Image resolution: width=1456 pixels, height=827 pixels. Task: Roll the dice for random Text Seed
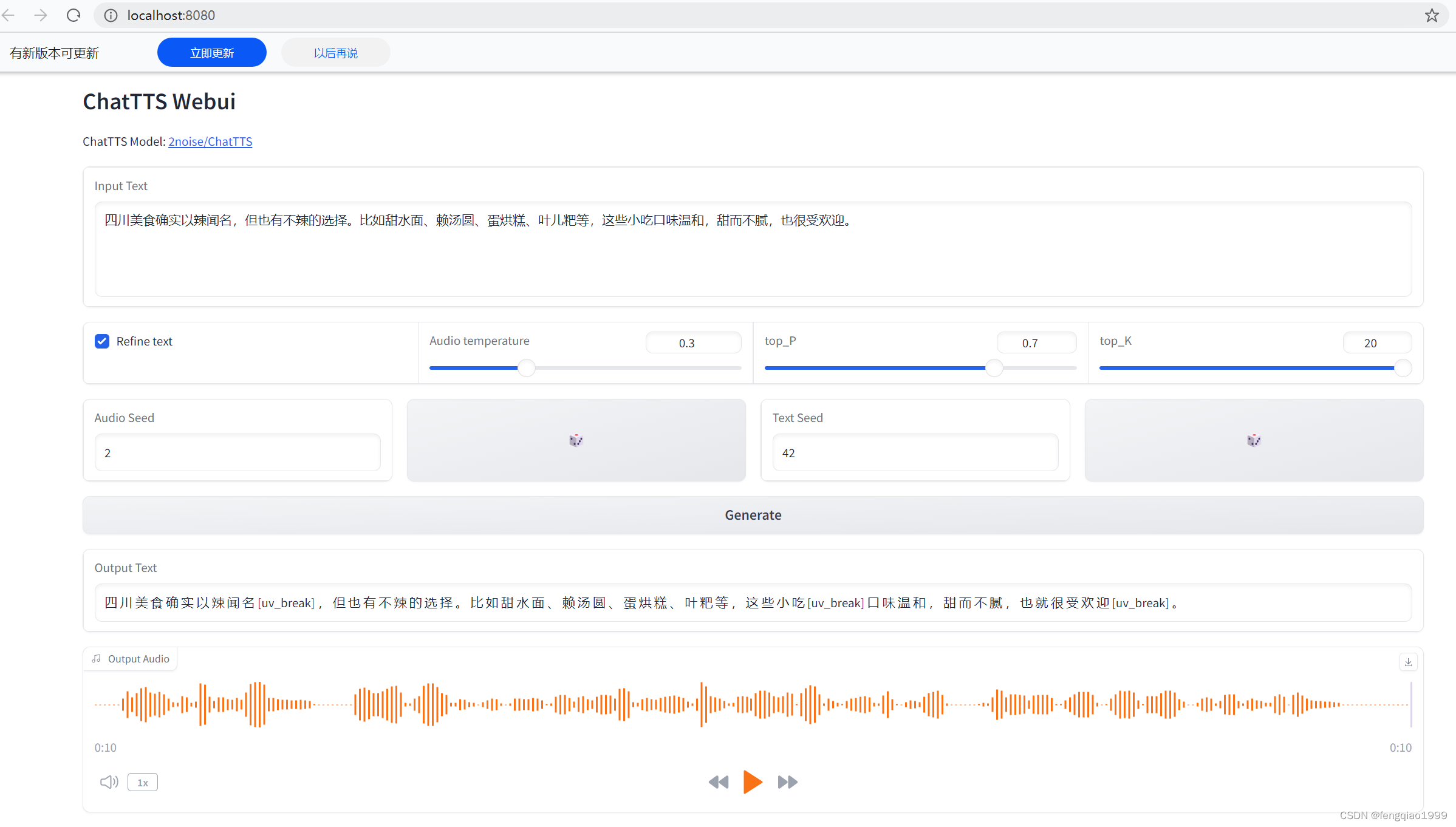[x=1254, y=440]
